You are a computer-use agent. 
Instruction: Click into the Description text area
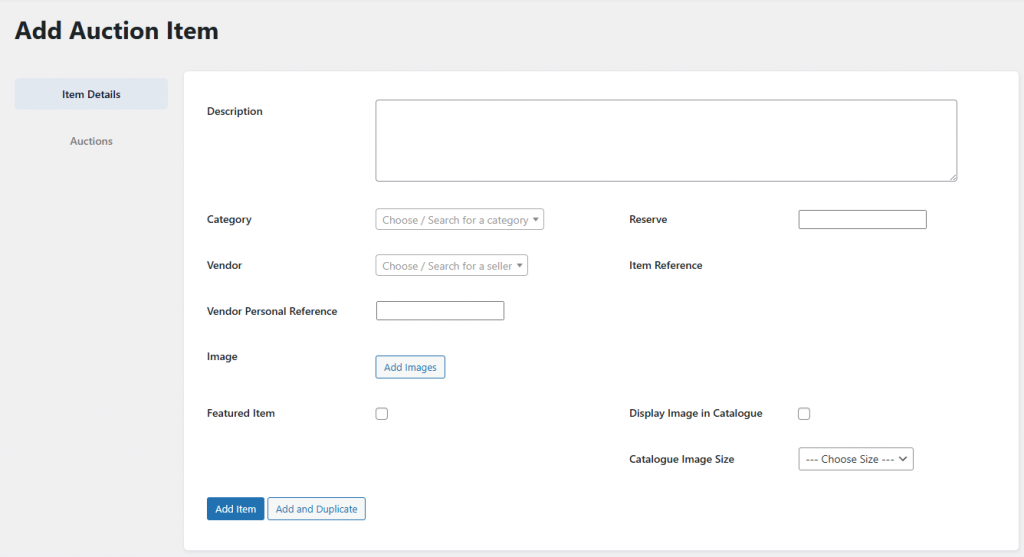click(x=665, y=140)
